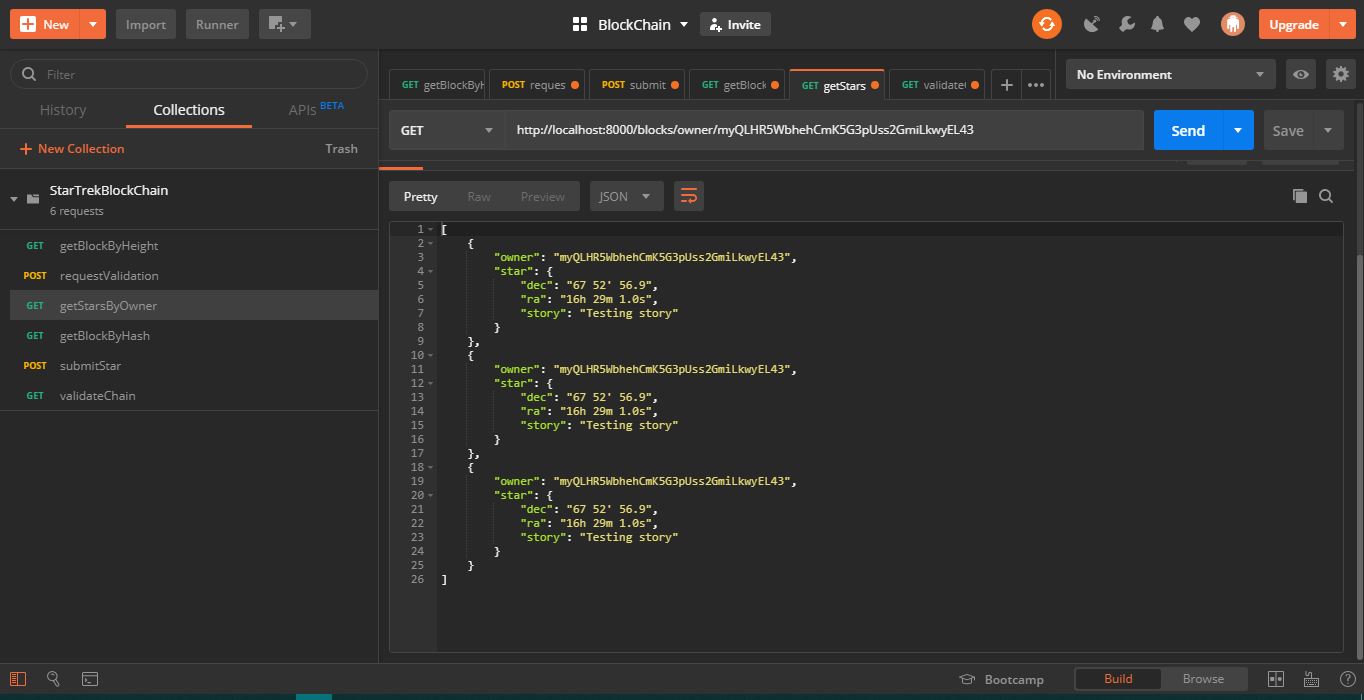
Task: Toggle the sidebar icon in the status bar
Action: tap(18, 678)
